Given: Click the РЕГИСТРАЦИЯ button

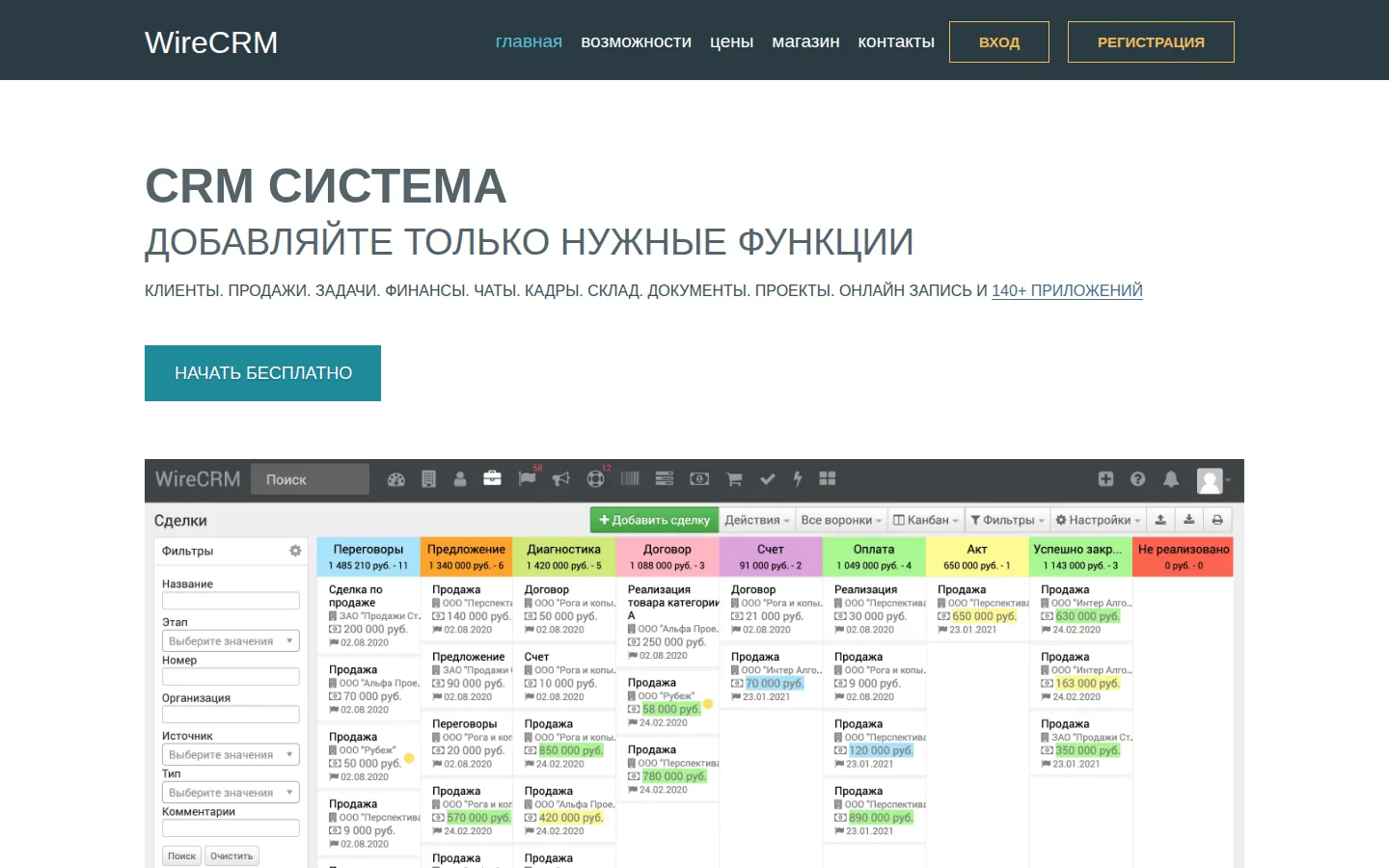Looking at the screenshot, I should pyautogui.click(x=1151, y=42).
